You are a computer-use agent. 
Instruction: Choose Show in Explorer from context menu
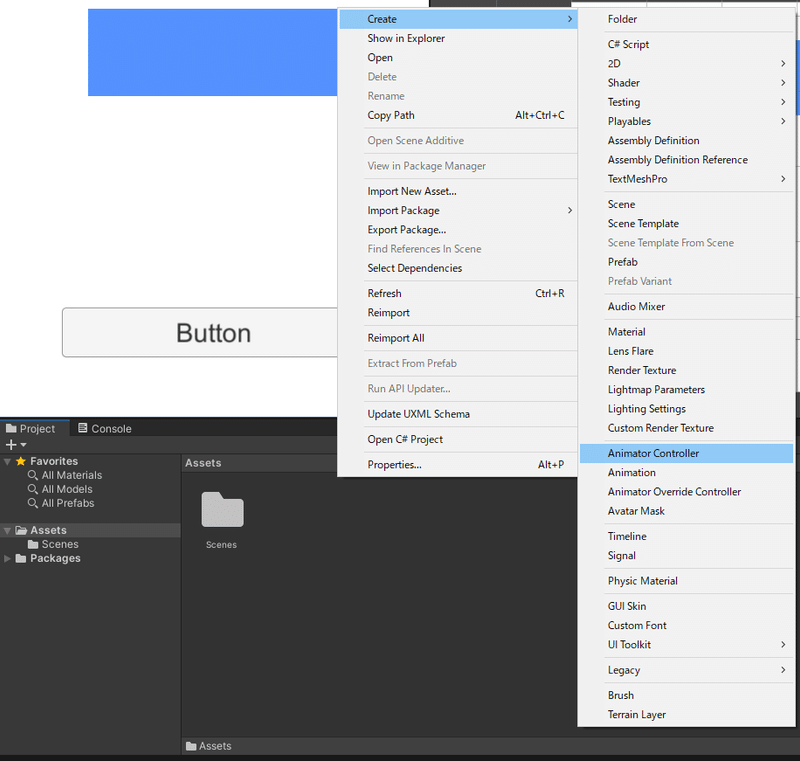(x=458, y=38)
